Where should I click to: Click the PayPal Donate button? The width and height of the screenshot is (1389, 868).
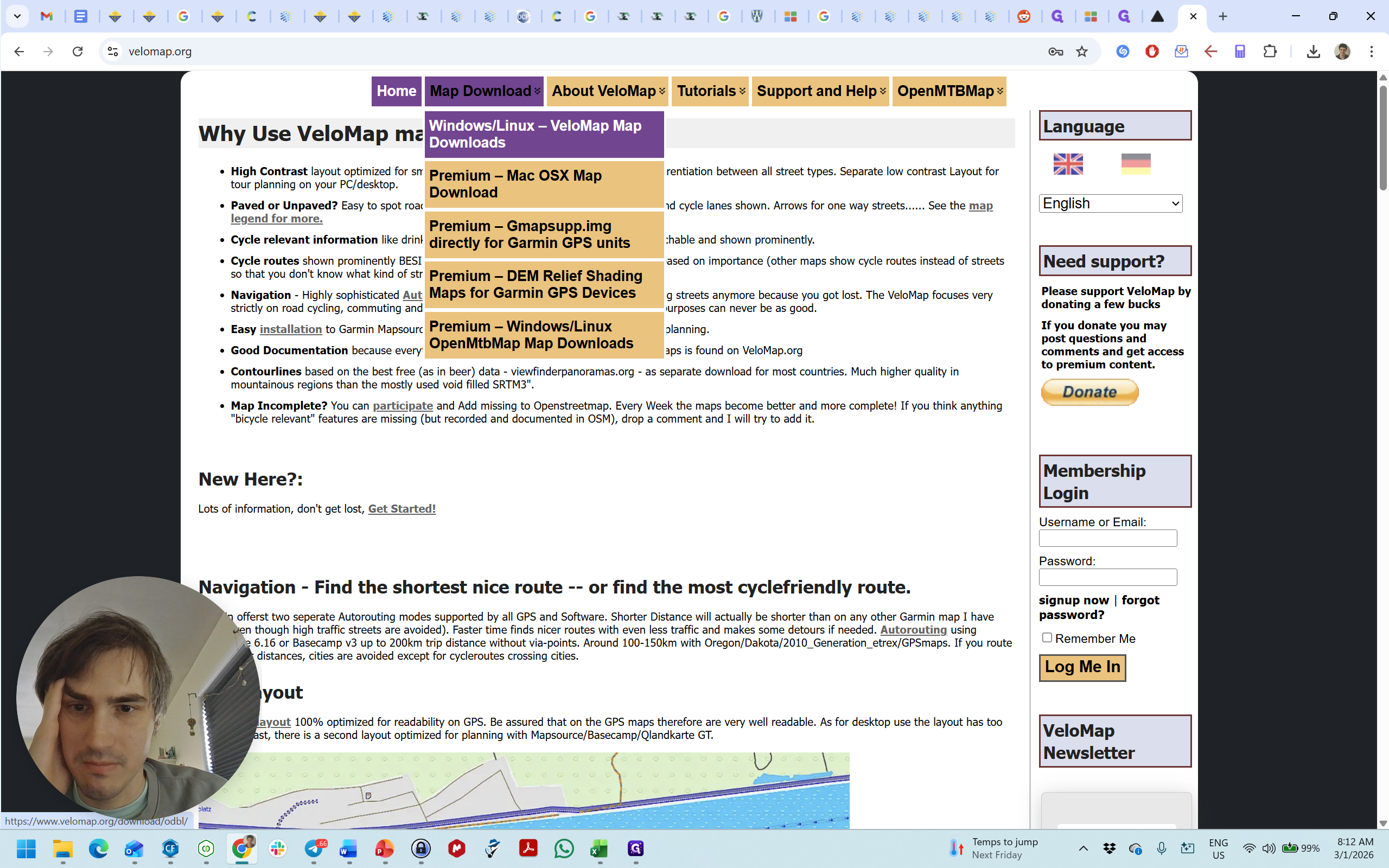pos(1089,392)
